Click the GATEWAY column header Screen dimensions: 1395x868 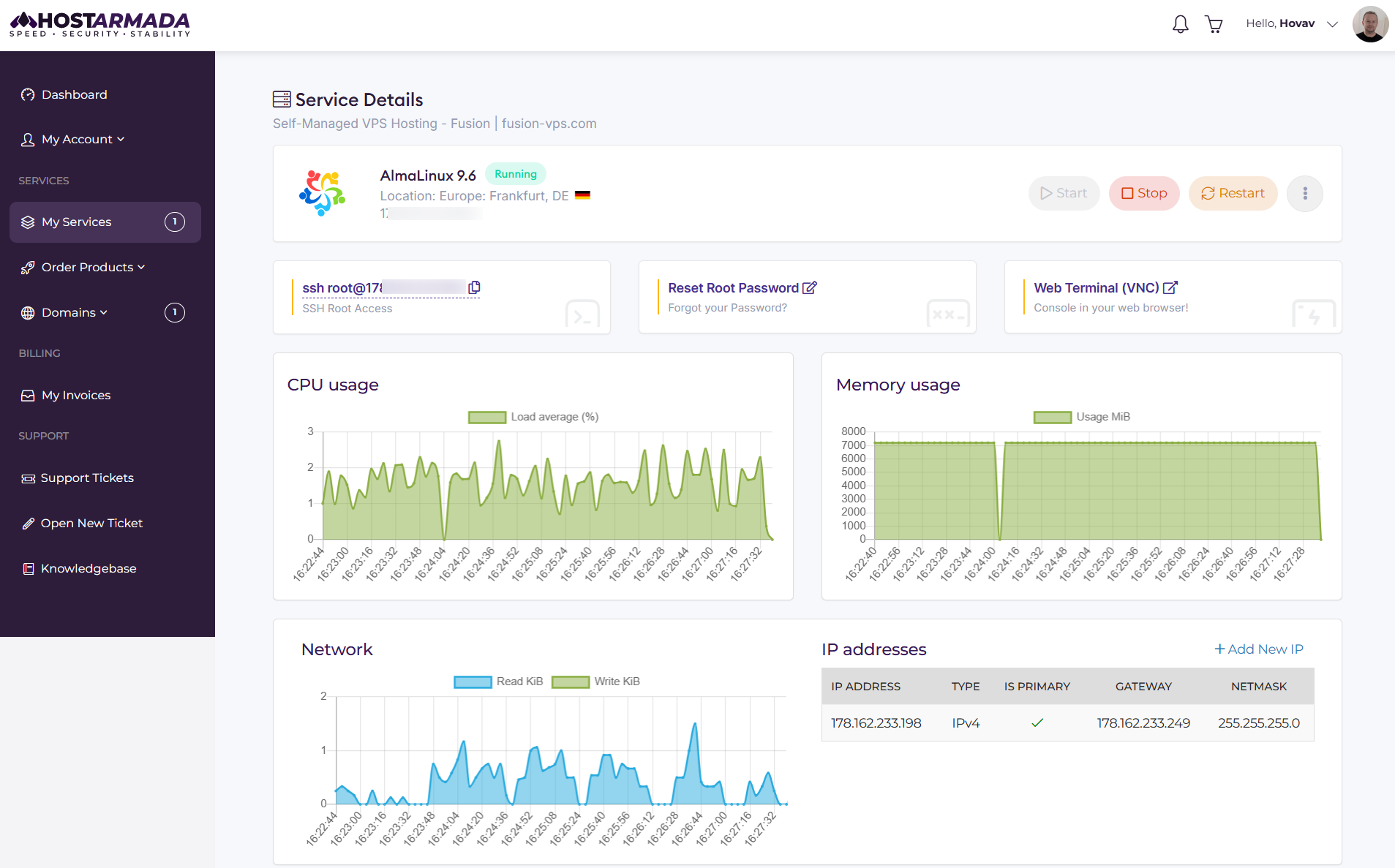pos(1143,687)
